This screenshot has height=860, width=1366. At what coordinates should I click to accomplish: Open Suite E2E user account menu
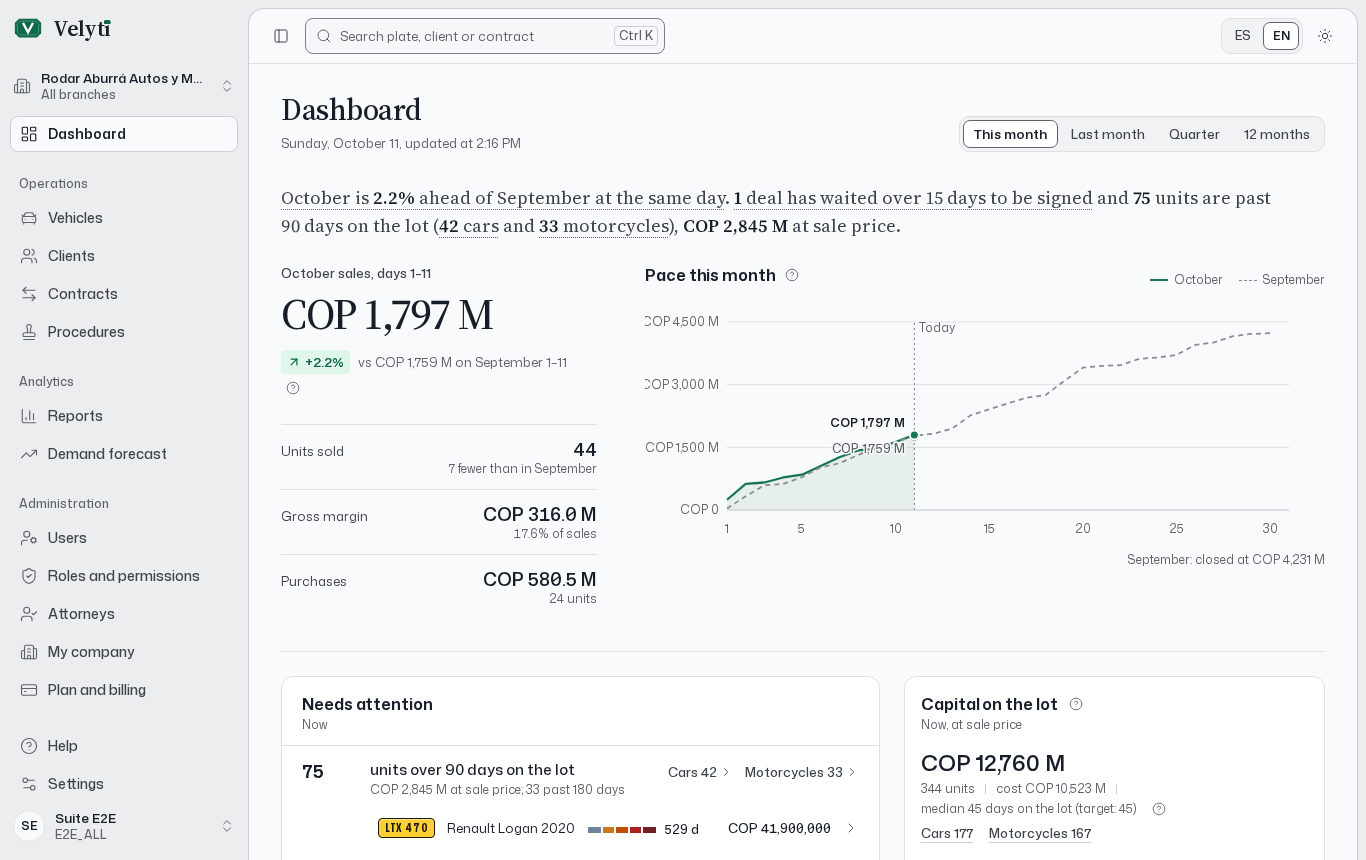(124, 826)
